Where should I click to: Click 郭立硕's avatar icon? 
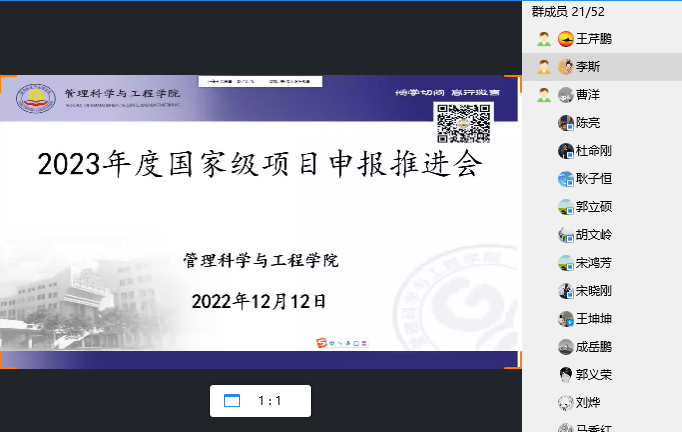coord(566,207)
